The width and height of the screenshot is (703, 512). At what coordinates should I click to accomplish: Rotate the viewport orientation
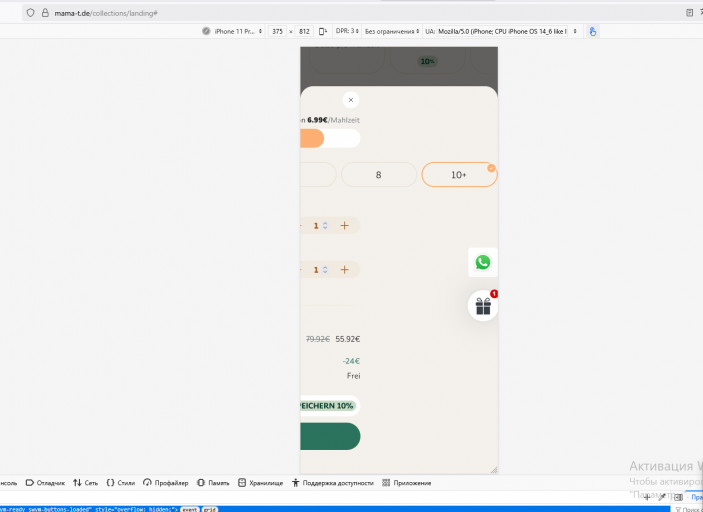point(322,31)
